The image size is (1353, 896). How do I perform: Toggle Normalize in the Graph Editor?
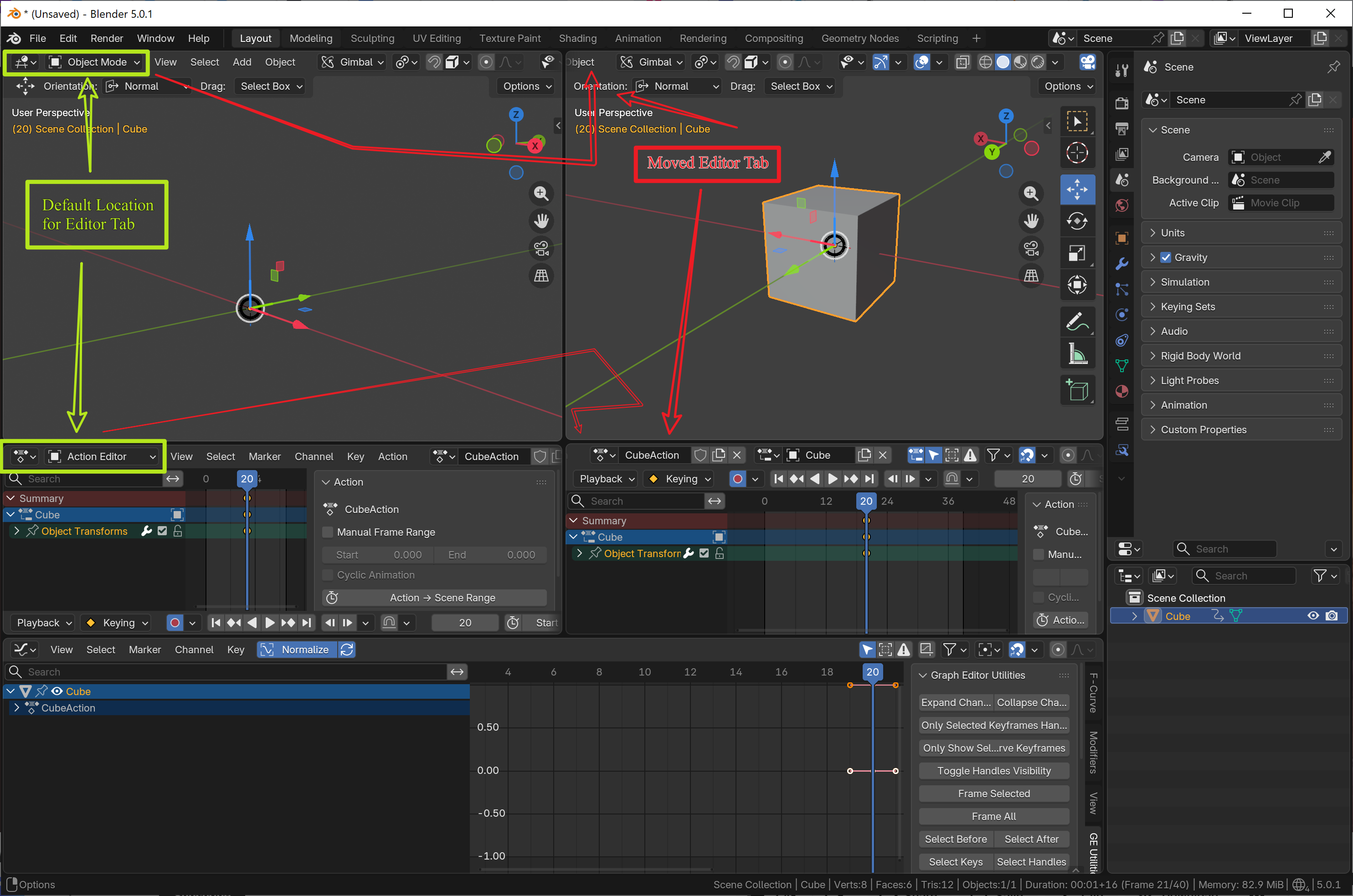click(x=297, y=650)
